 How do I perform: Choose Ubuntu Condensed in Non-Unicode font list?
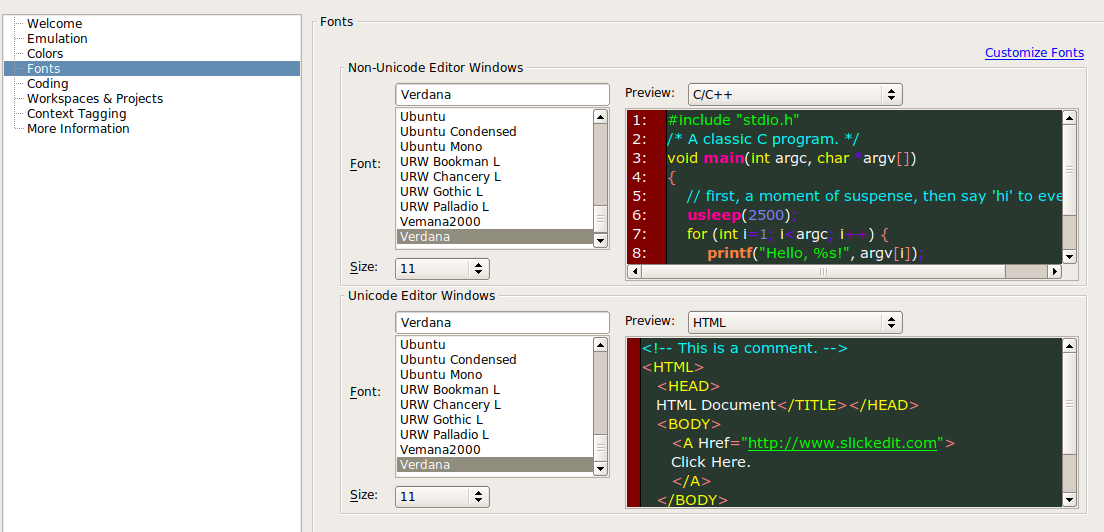pyautogui.click(x=495, y=132)
